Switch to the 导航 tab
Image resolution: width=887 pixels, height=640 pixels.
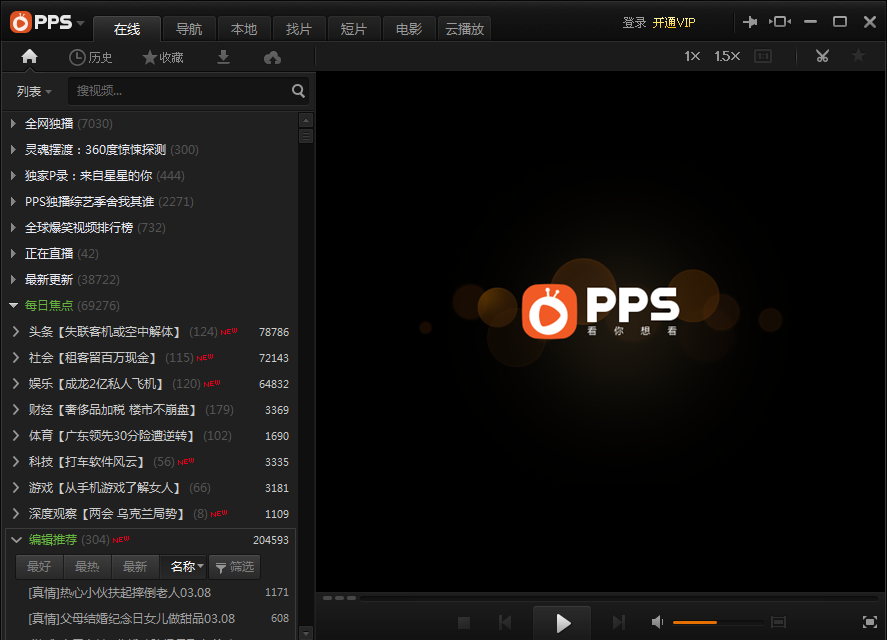coord(189,29)
